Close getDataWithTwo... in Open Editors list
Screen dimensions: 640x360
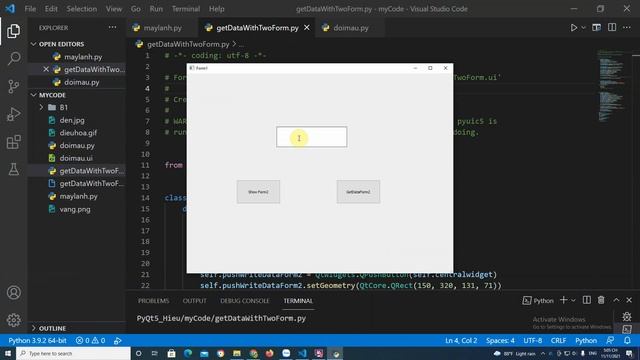point(46,69)
